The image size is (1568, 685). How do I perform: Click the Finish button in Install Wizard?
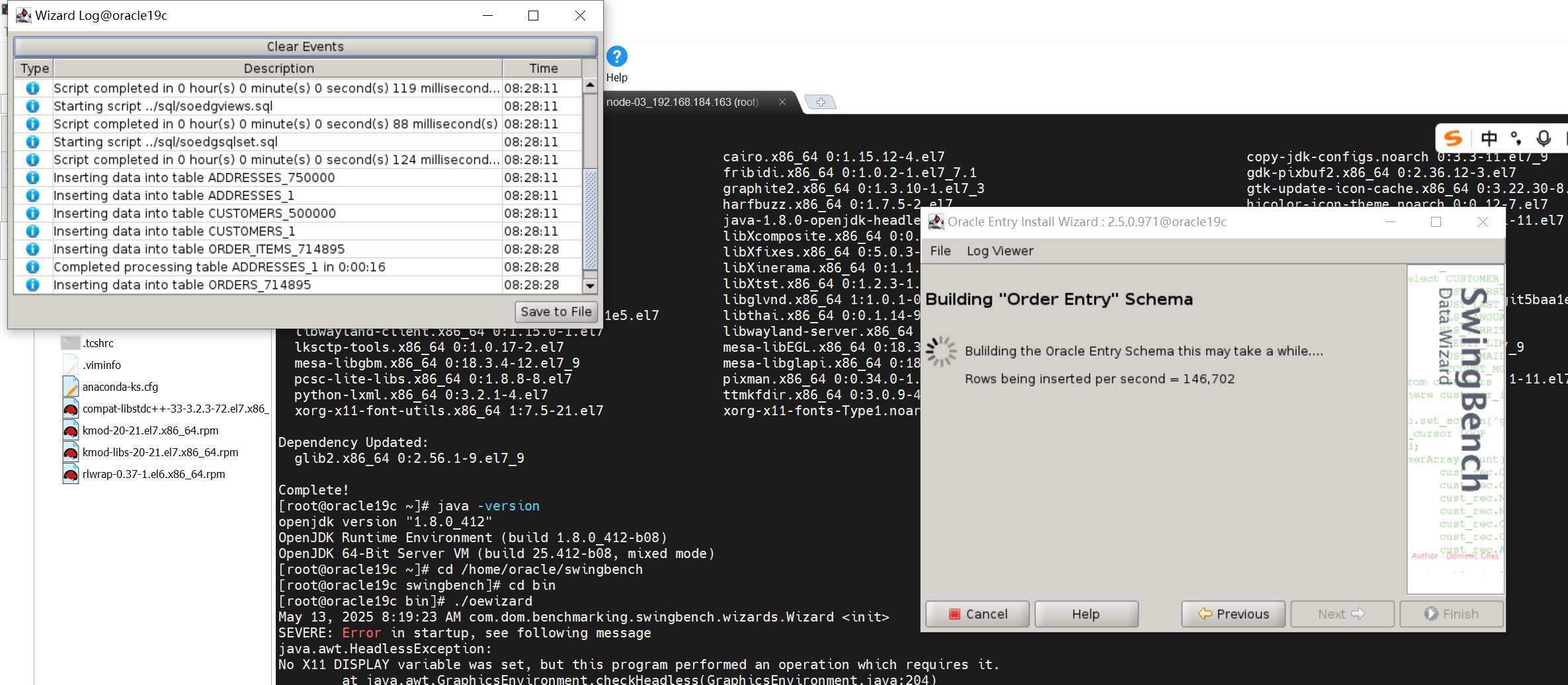[1452, 614]
